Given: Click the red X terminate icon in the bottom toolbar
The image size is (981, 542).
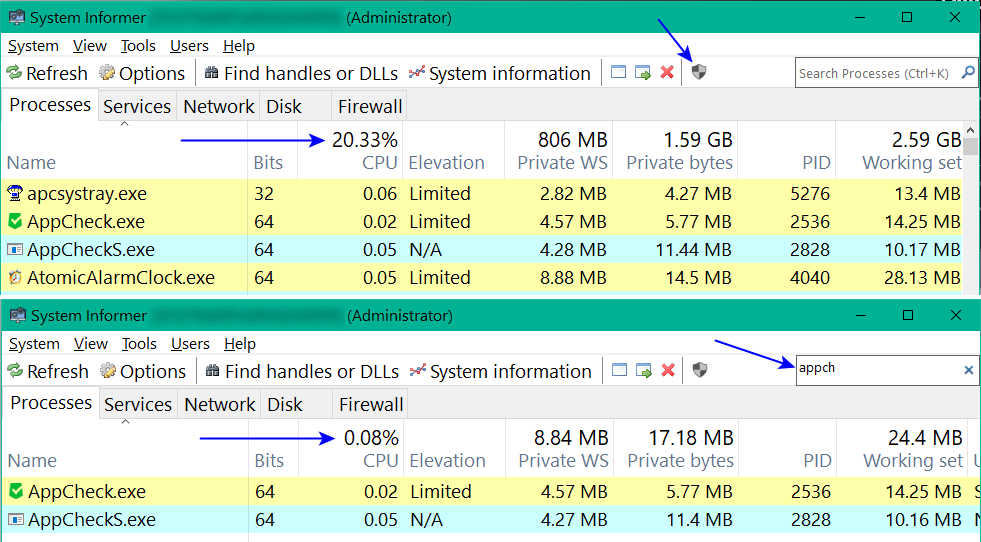Looking at the screenshot, I should (668, 370).
